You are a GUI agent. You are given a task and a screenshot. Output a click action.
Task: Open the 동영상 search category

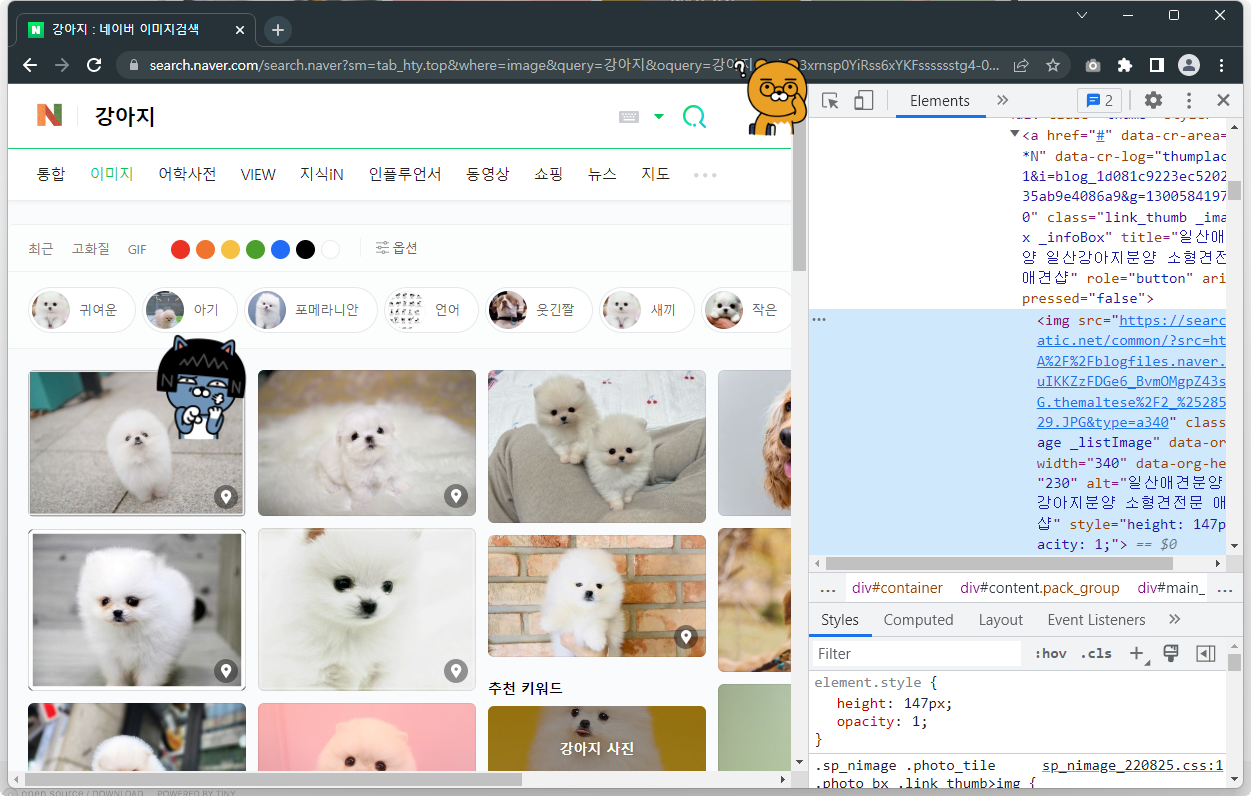click(x=487, y=174)
